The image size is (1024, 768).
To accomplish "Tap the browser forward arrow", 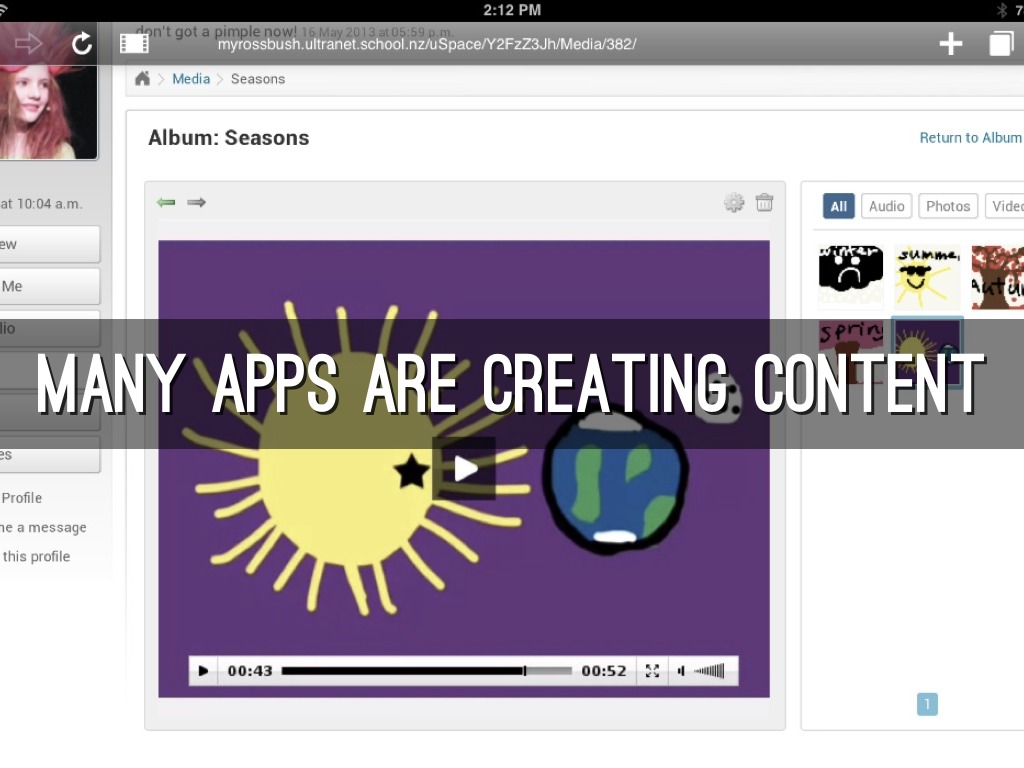I will (x=28, y=43).
